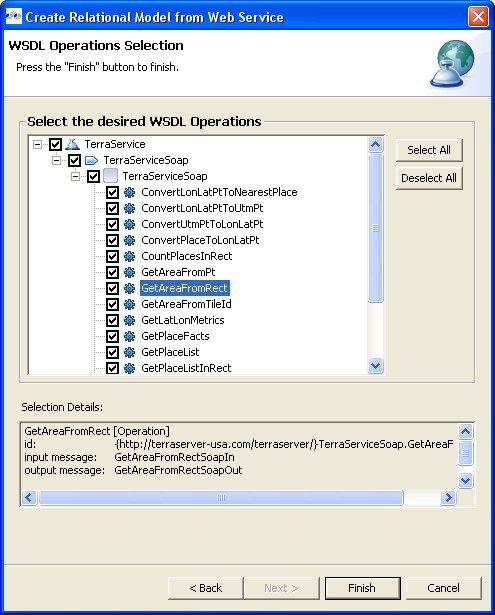Image resolution: width=495 pixels, height=615 pixels.
Task: Click up arrow of Selection Details scrollbar
Action: pos(465,431)
